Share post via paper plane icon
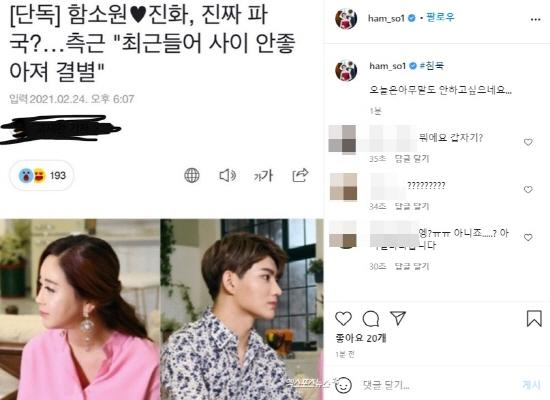The height and width of the screenshot is (400, 550). [x=398, y=318]
